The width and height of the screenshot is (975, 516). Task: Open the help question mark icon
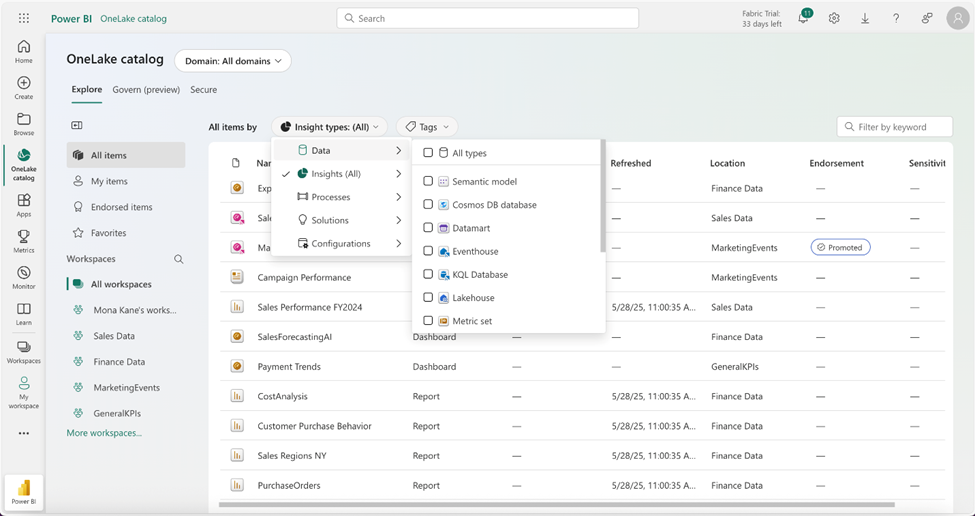(896, 18)
